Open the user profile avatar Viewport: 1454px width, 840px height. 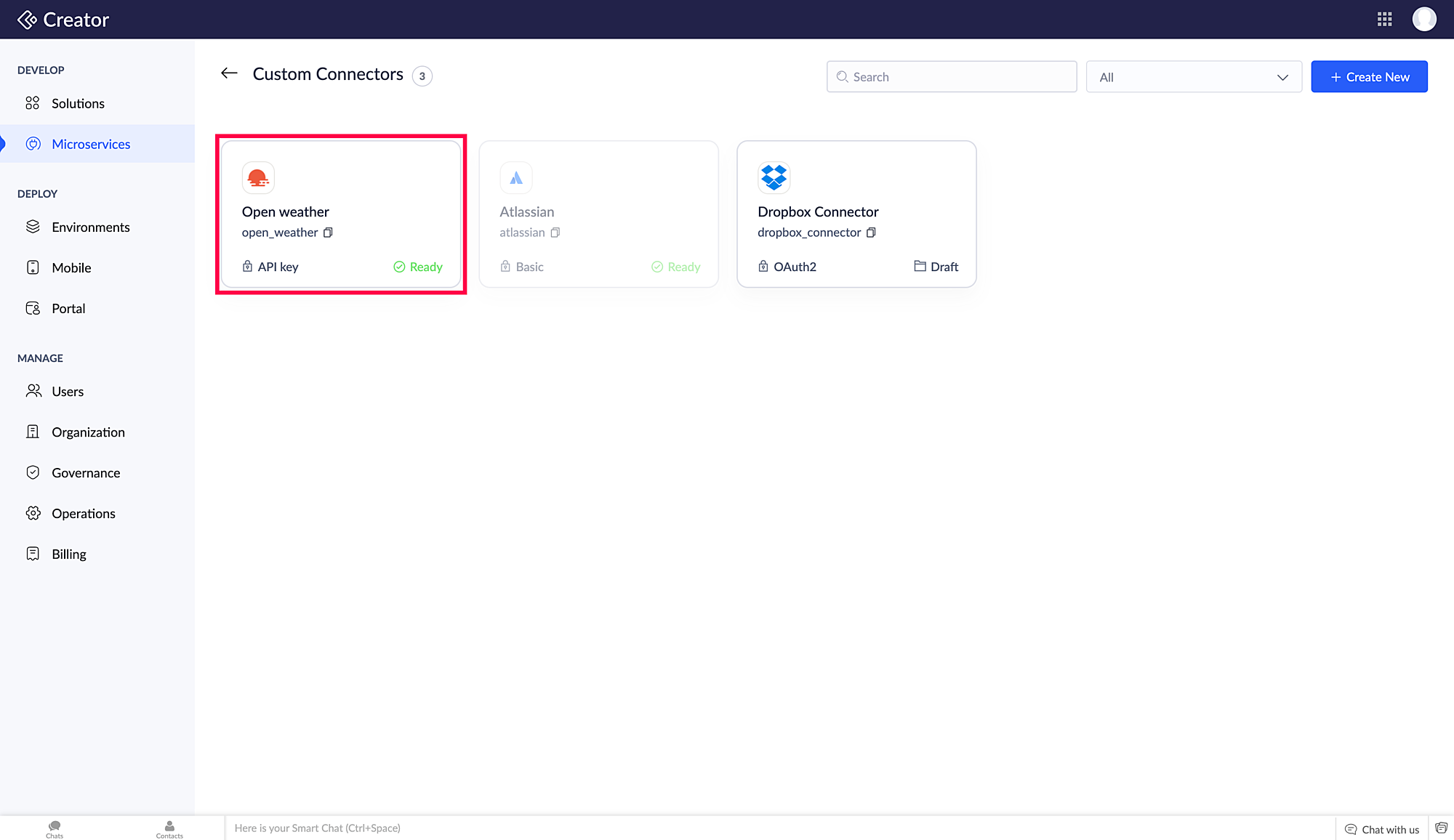(x=1423, y=20)
